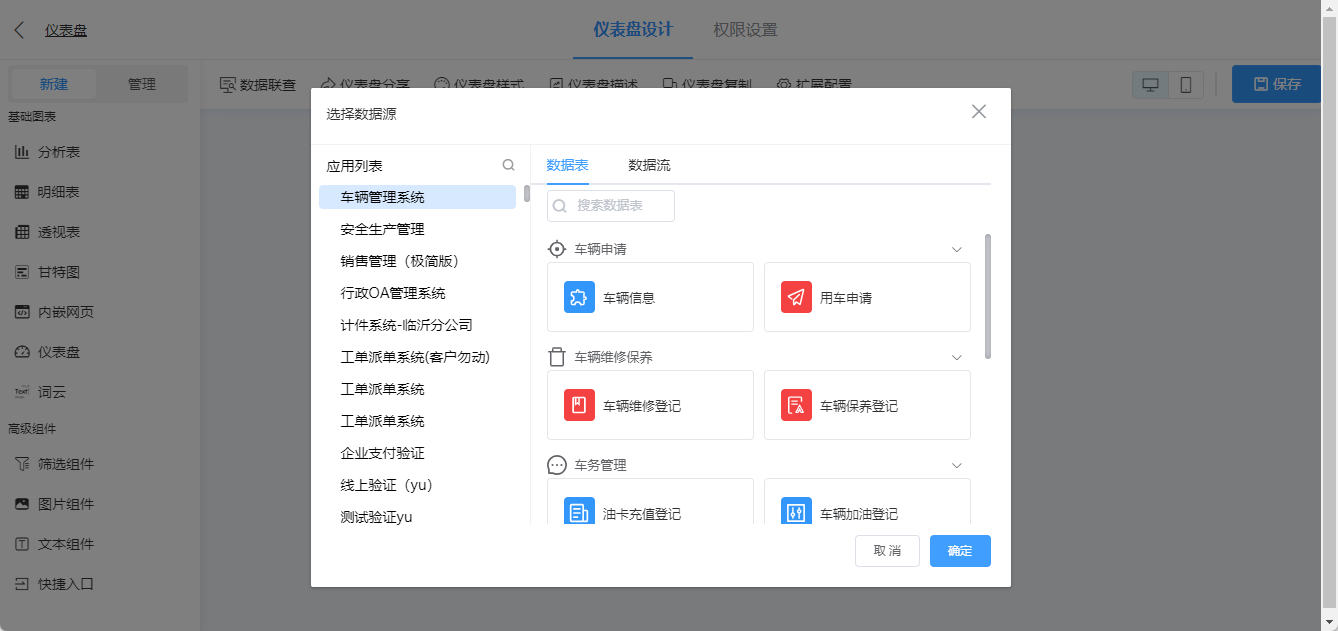Collapse the 车辆申请 group
The height and width of the screenshot is (631, 1338).
(957, 249)
